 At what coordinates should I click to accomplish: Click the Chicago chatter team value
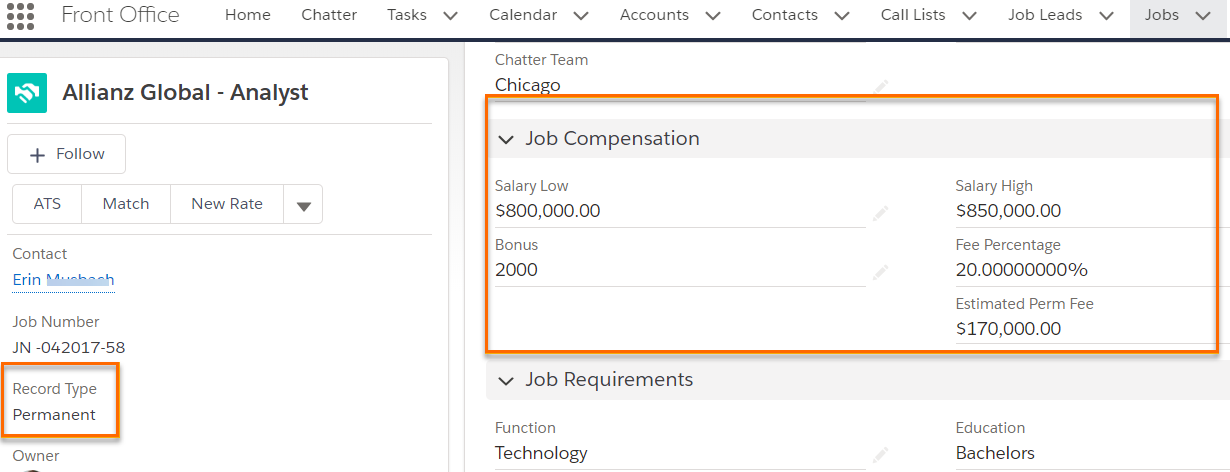[528, 85]
